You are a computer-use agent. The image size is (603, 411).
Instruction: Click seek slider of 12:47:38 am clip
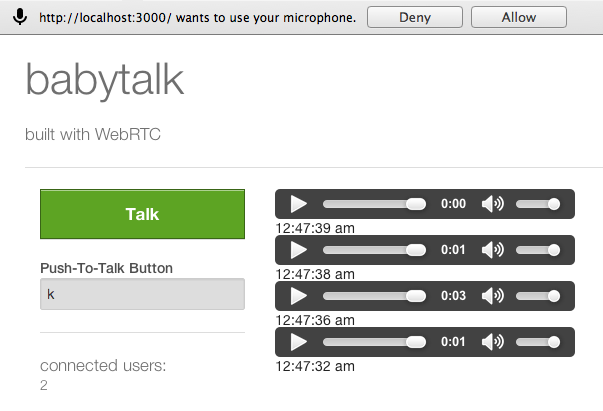374,250
